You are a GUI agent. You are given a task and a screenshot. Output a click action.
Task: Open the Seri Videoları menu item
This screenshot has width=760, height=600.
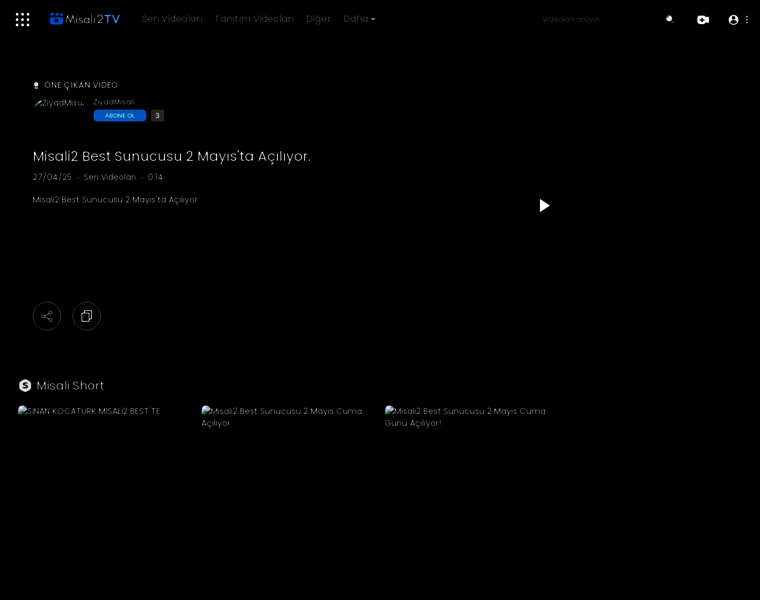[172, 19]
